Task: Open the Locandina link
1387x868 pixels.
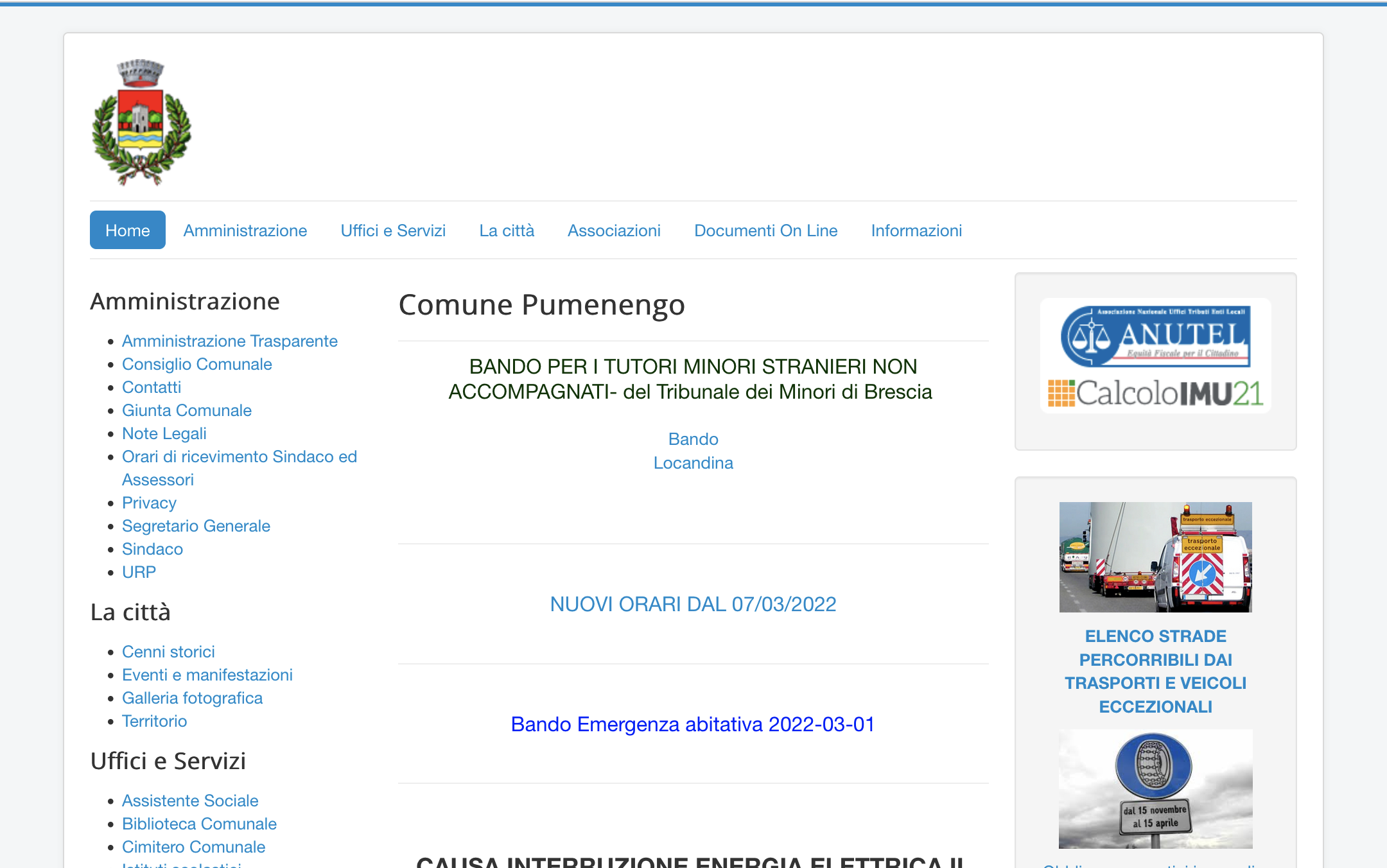Action: pyautogui.click(x=693, y=463)
